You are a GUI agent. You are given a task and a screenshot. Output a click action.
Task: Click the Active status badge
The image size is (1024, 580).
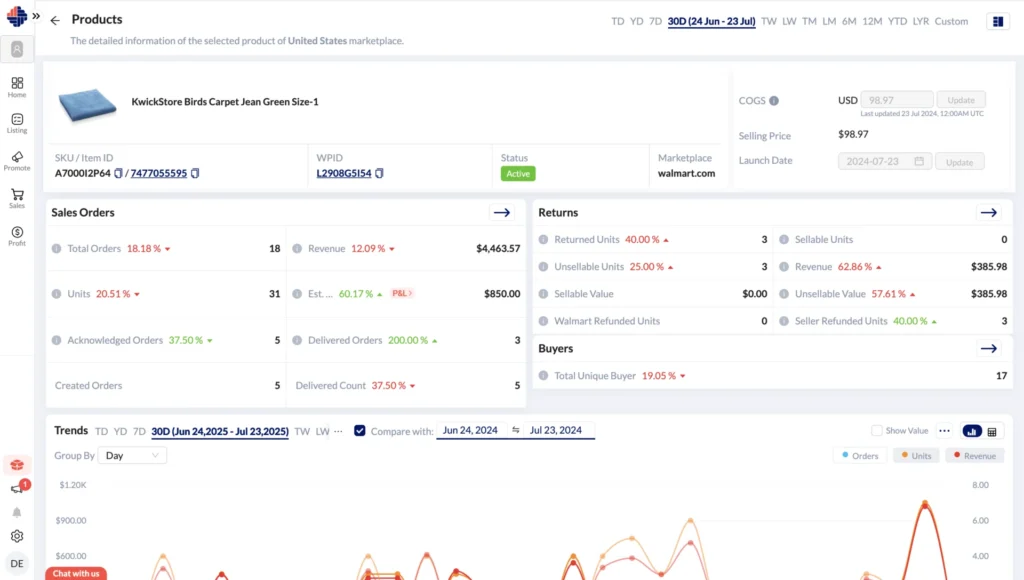coord(518,174)
